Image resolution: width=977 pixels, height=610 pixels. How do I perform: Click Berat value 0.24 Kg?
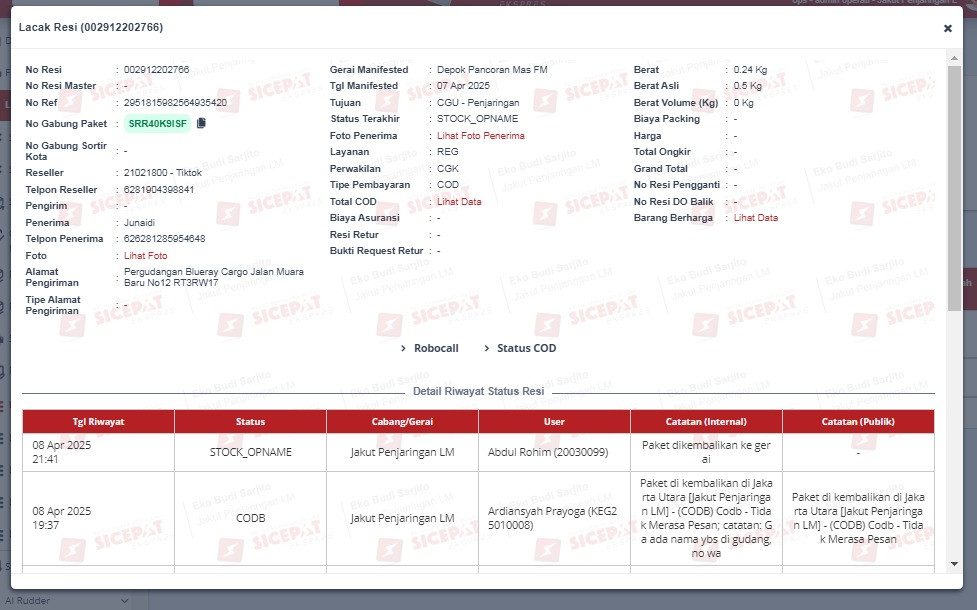coord(750,70)
